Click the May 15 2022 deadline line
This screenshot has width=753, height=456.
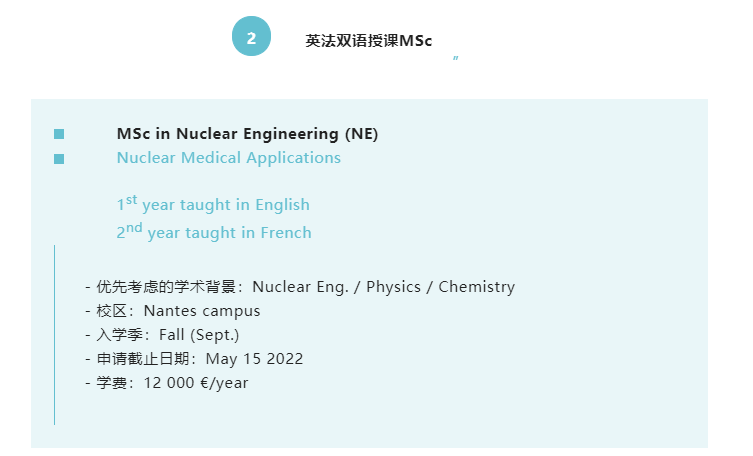pos(194,359)
